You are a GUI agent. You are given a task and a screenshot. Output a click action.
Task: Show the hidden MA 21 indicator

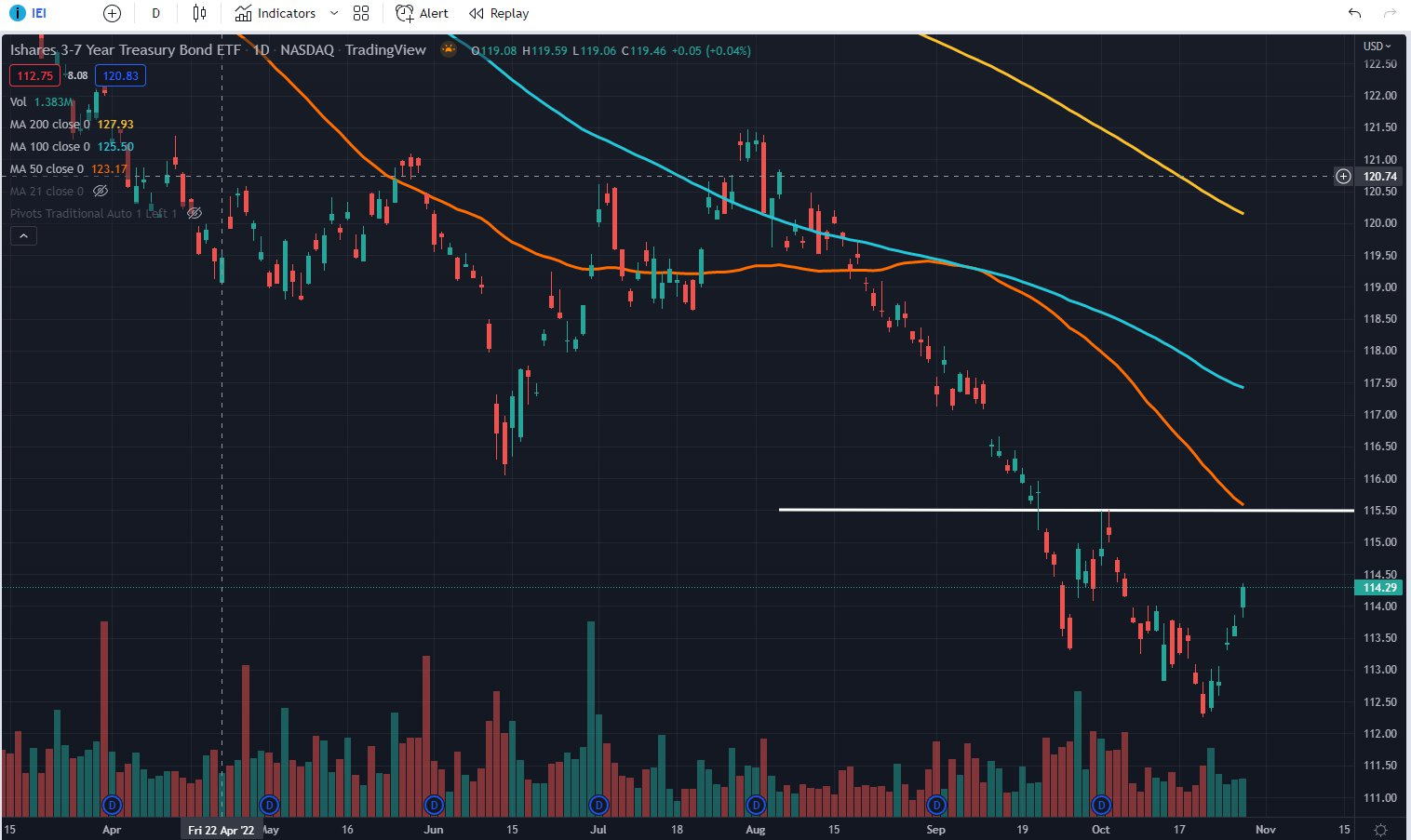click(101, 191)
